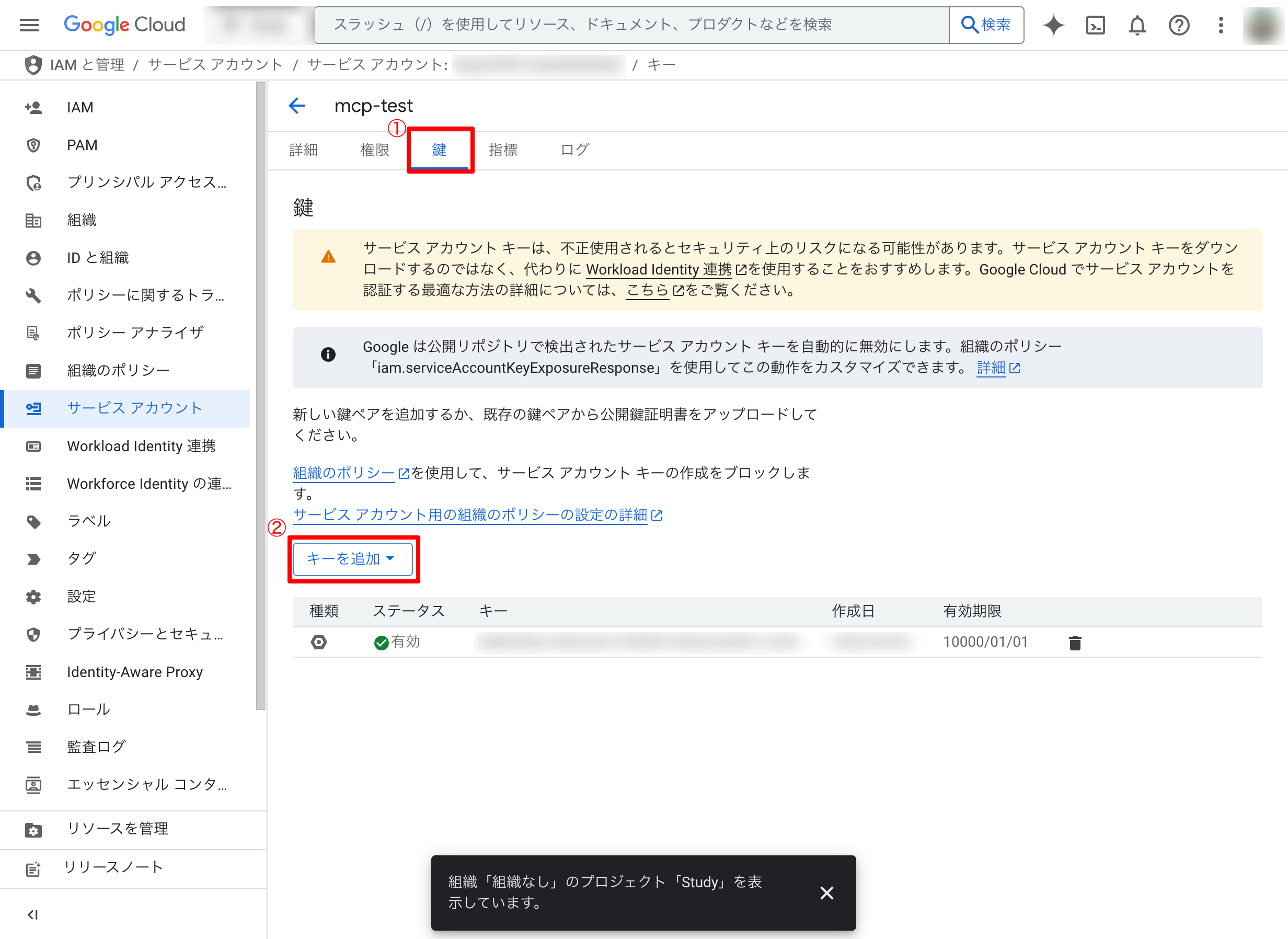
Task: Dismiss the project notification toast
Action: point(826,893)
